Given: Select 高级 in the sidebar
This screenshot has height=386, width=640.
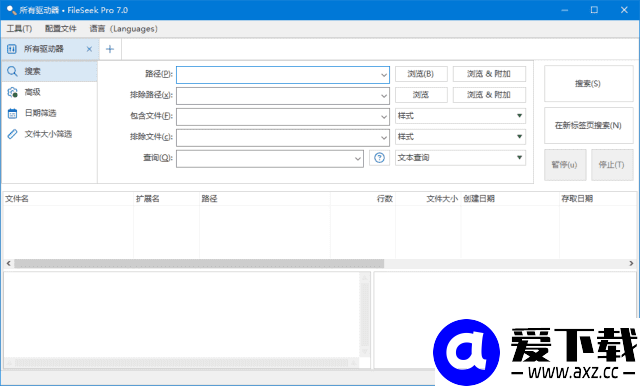Looking at the screenshot, I should 49,92.
